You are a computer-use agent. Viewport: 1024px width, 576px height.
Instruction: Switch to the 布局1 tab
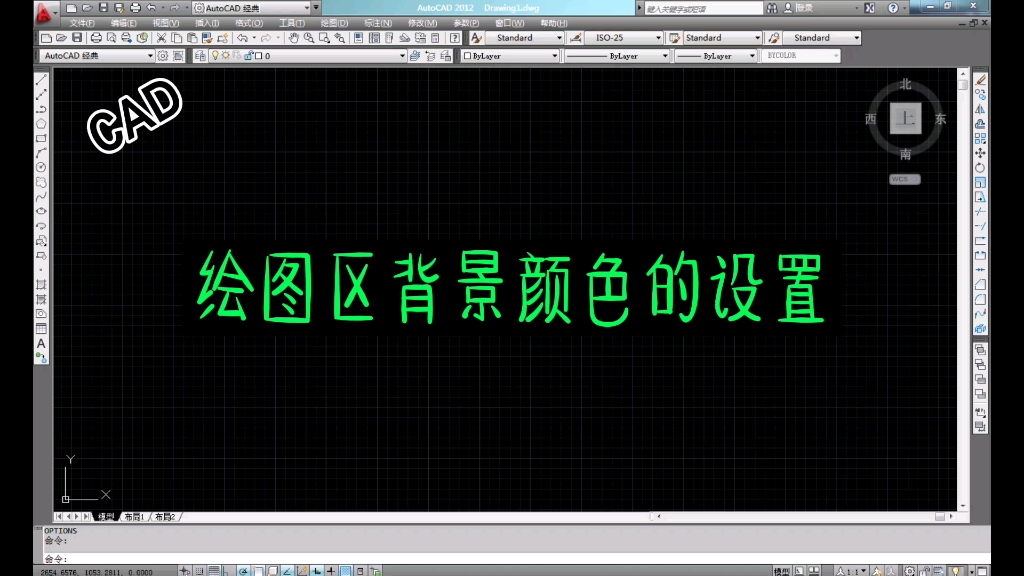point(135,518)
